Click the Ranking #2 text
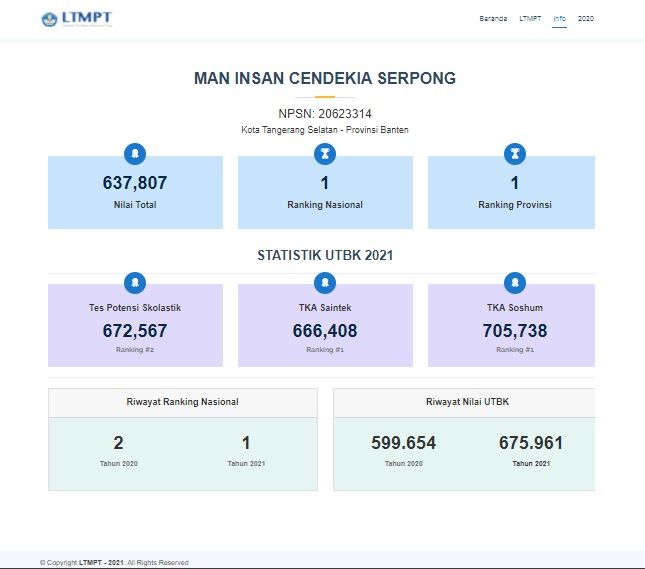645x569 pixels. point(135,350)
